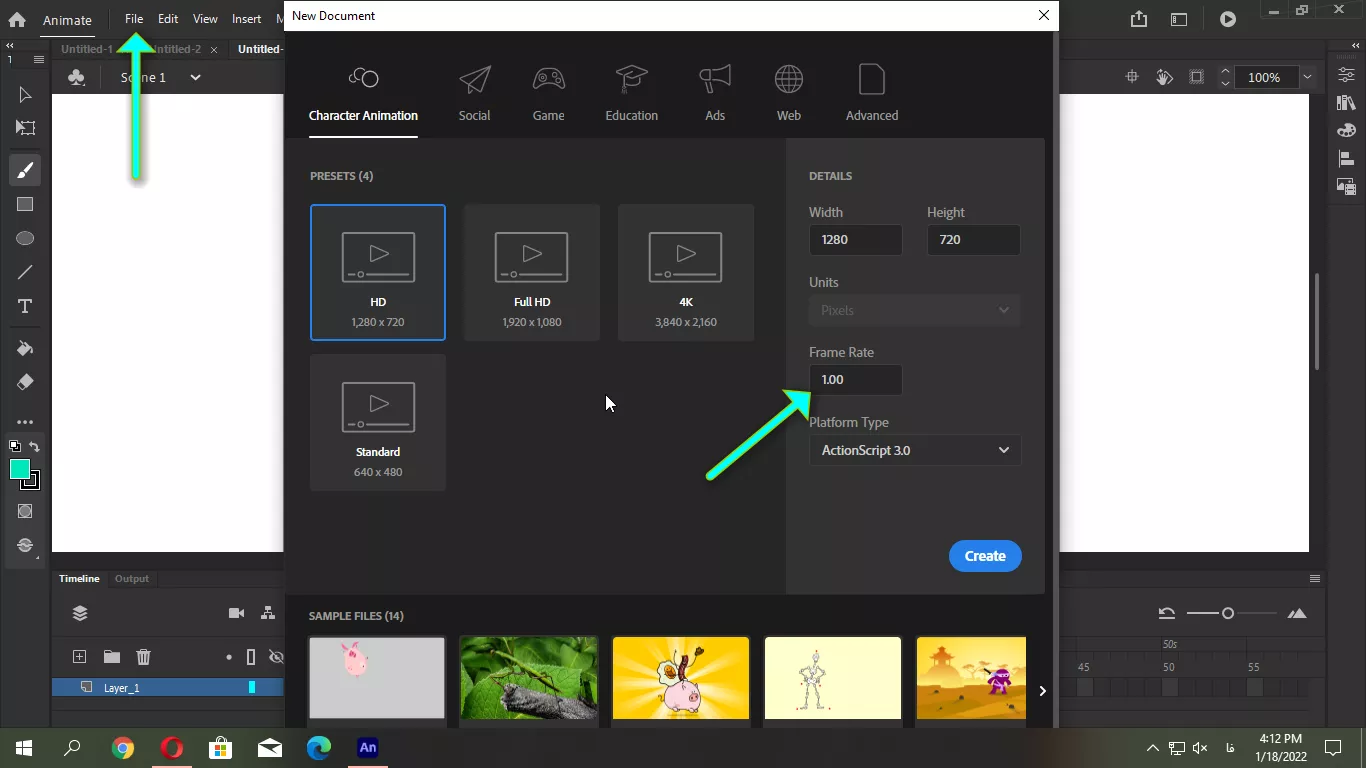Select the Text tool

coord(25,306)
